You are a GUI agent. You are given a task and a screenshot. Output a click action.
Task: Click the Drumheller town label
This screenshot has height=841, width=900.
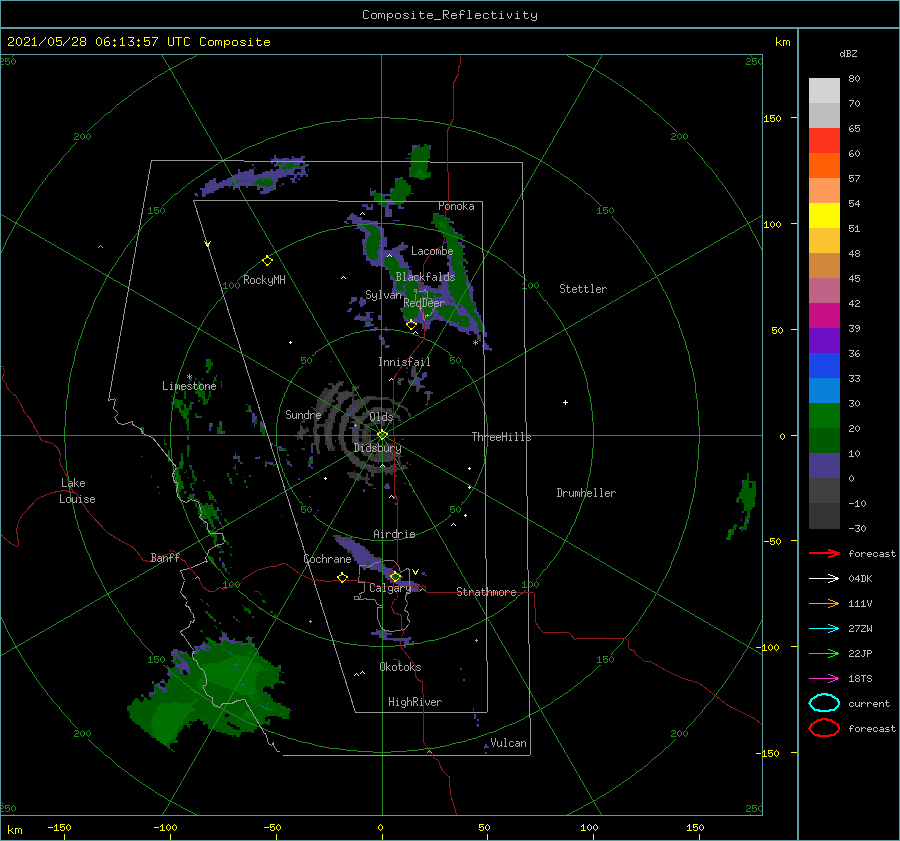586,493
